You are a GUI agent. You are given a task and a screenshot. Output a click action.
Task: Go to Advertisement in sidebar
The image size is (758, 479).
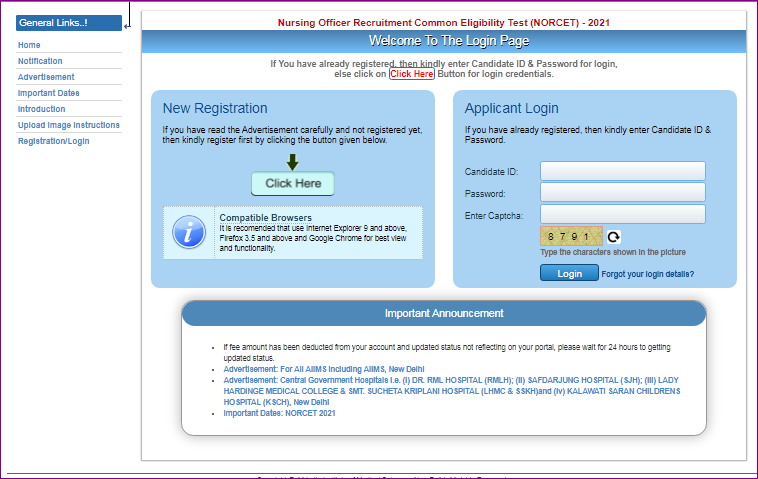click(x=46, y=77)
